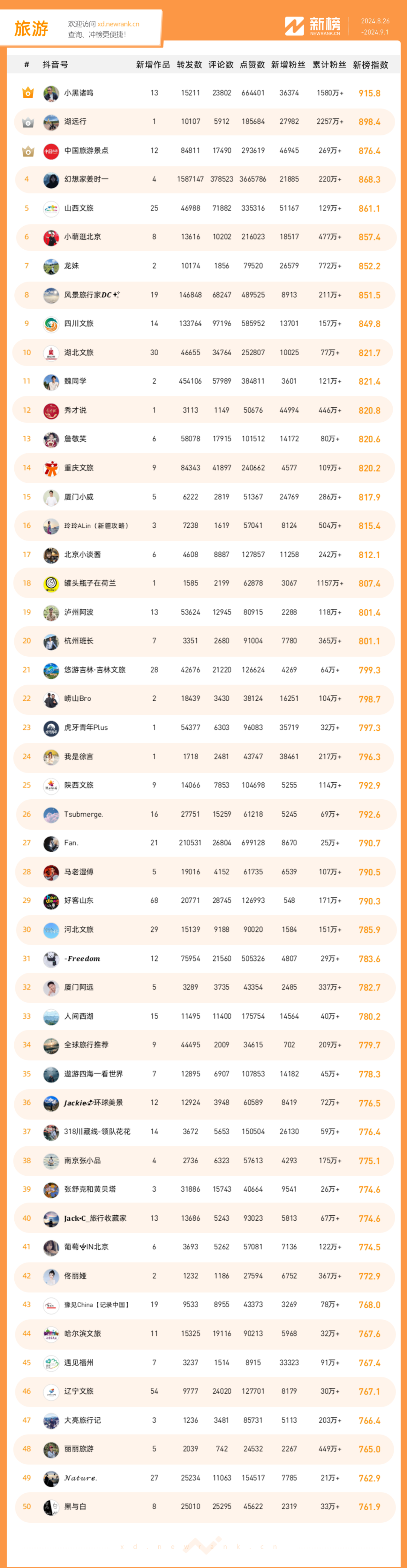407x1568 pixels.
Task: Open the 中国旅游景点 red avatar
Action: [x=51, y=151]
